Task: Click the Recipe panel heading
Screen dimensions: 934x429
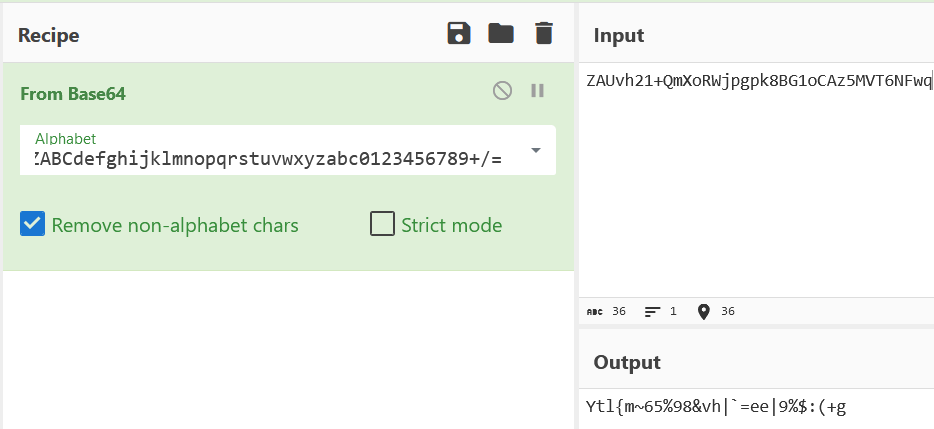Action: point(48,35)
